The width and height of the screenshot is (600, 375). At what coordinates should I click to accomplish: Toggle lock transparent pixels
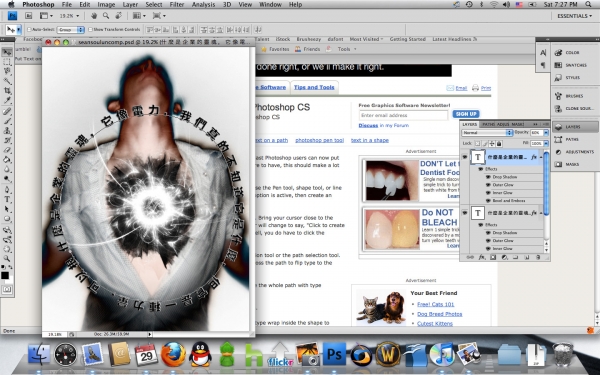(477, 143)
